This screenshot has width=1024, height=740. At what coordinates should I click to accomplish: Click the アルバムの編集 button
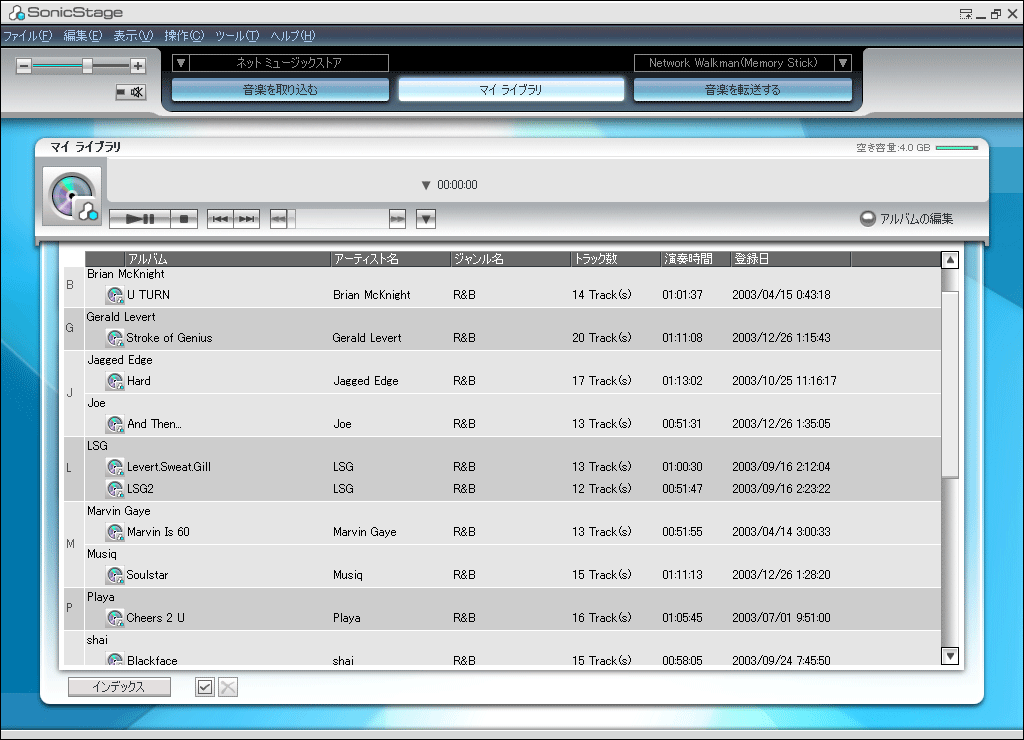click(x=906, y=219)
